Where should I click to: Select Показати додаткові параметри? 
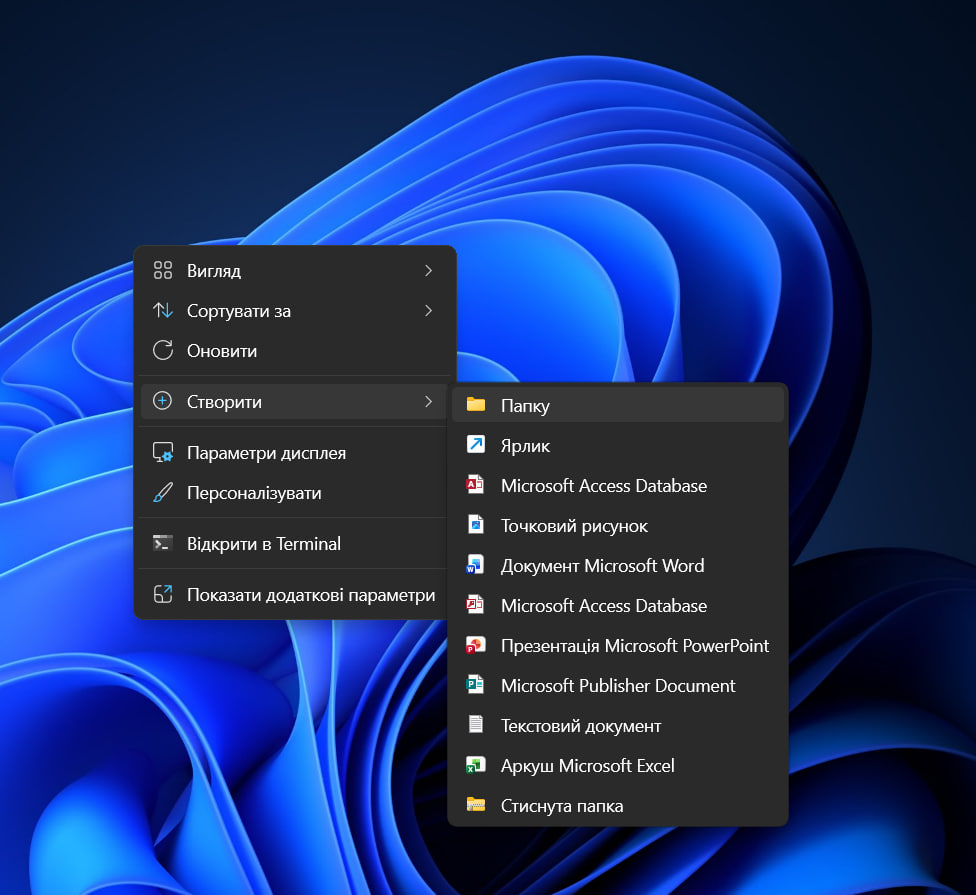click(294, 594)
